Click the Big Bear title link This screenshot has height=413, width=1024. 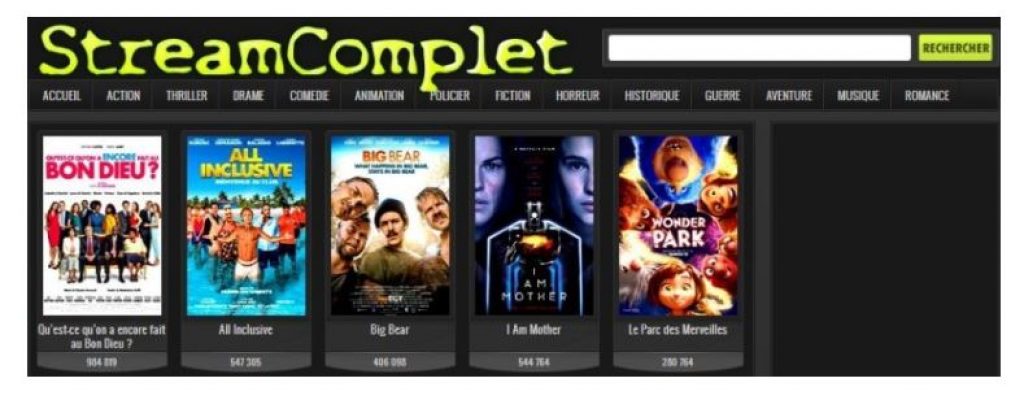click(389, 330)
